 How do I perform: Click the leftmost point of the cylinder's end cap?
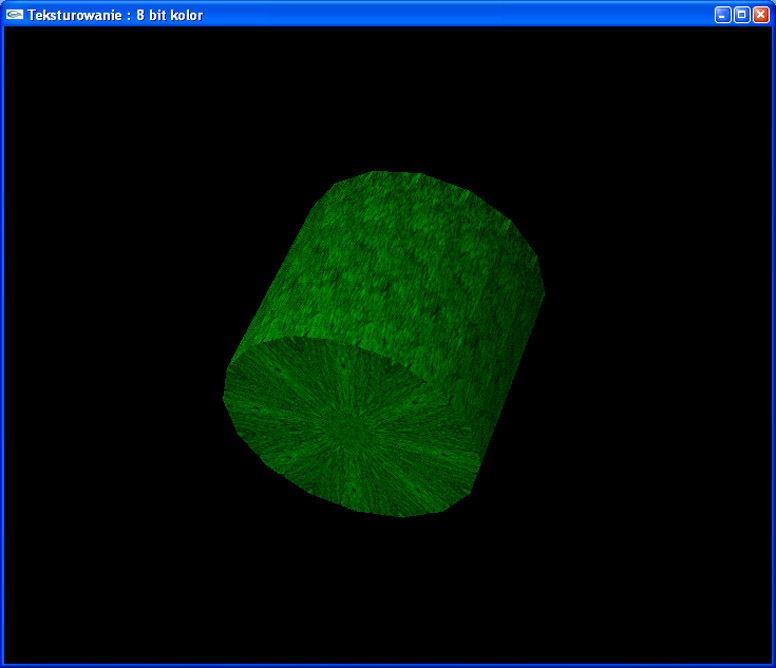(x=224, y=397)
